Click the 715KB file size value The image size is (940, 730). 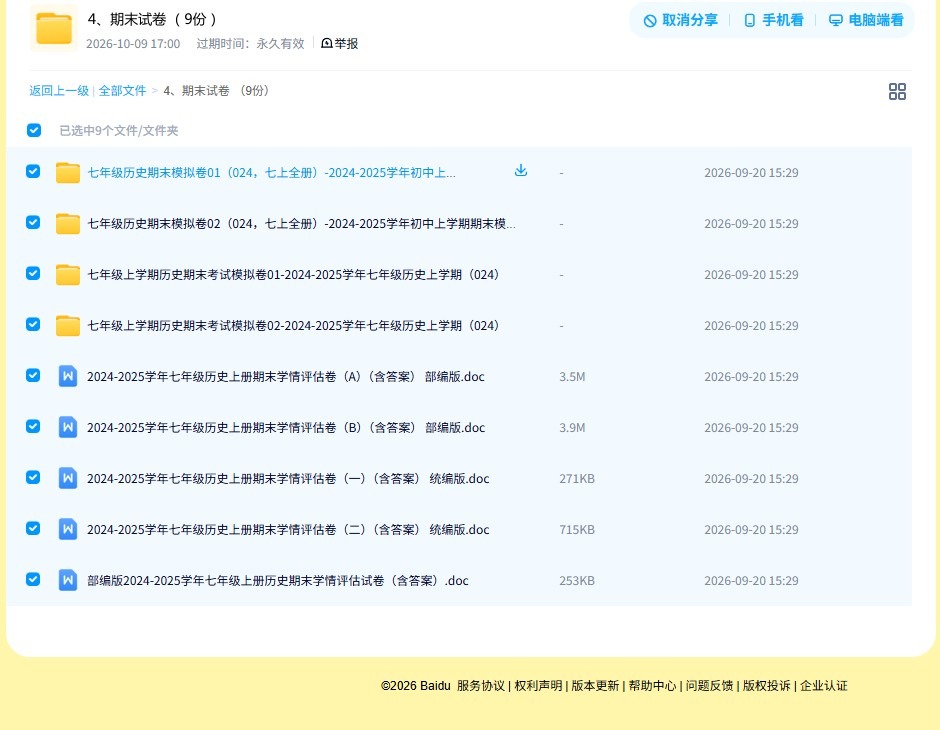coord(577,529)
